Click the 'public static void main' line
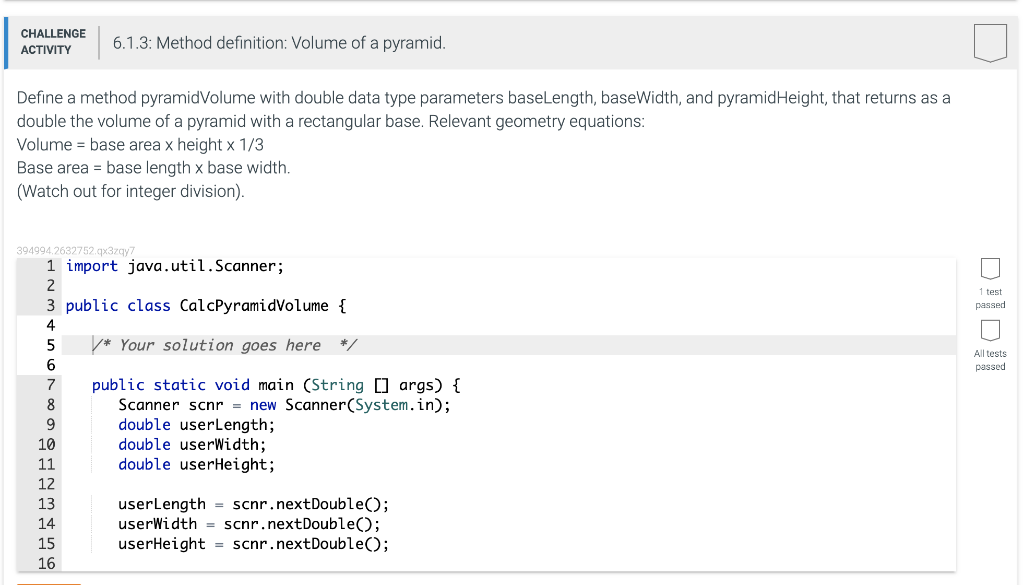The image size is (1024, 585). point(276,385)
